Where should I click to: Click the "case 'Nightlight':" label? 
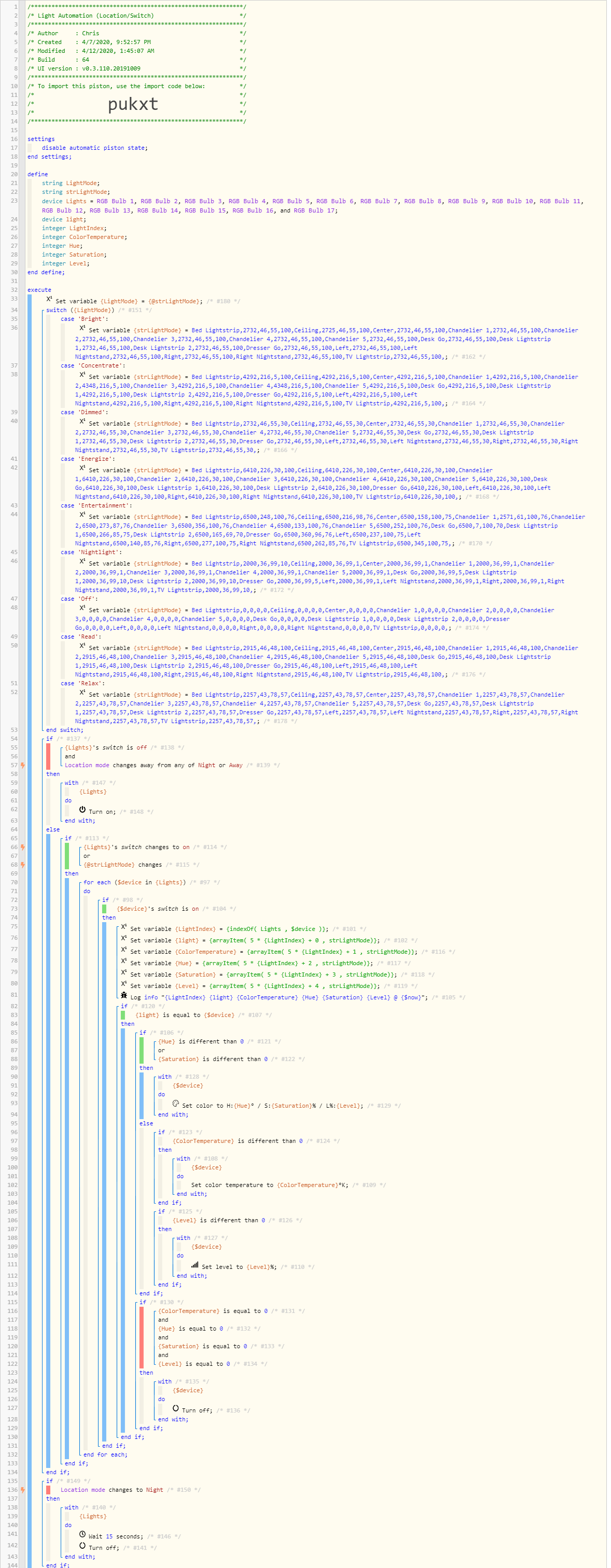point(91,552)
